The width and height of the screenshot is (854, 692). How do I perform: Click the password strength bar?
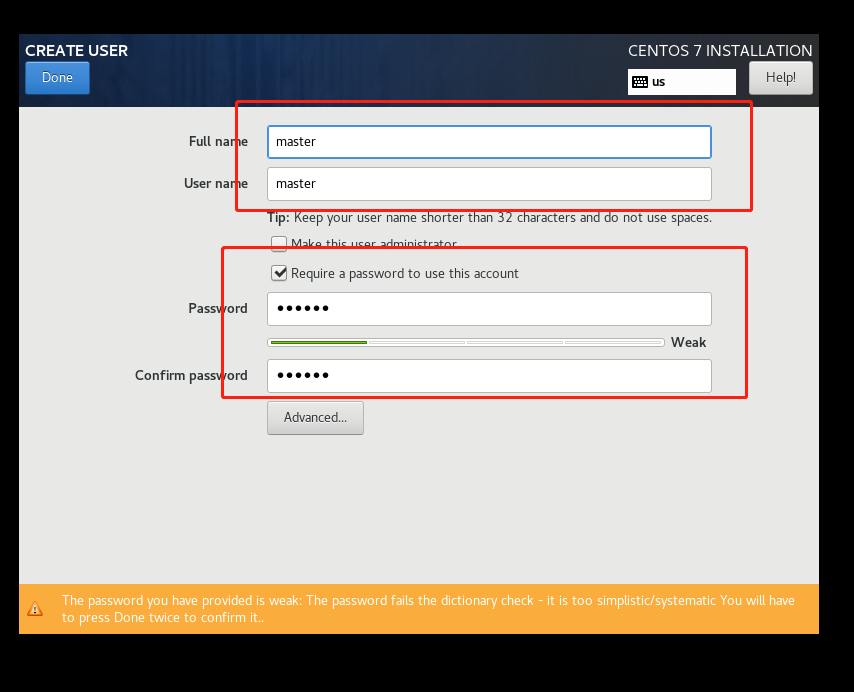point(466,342)
